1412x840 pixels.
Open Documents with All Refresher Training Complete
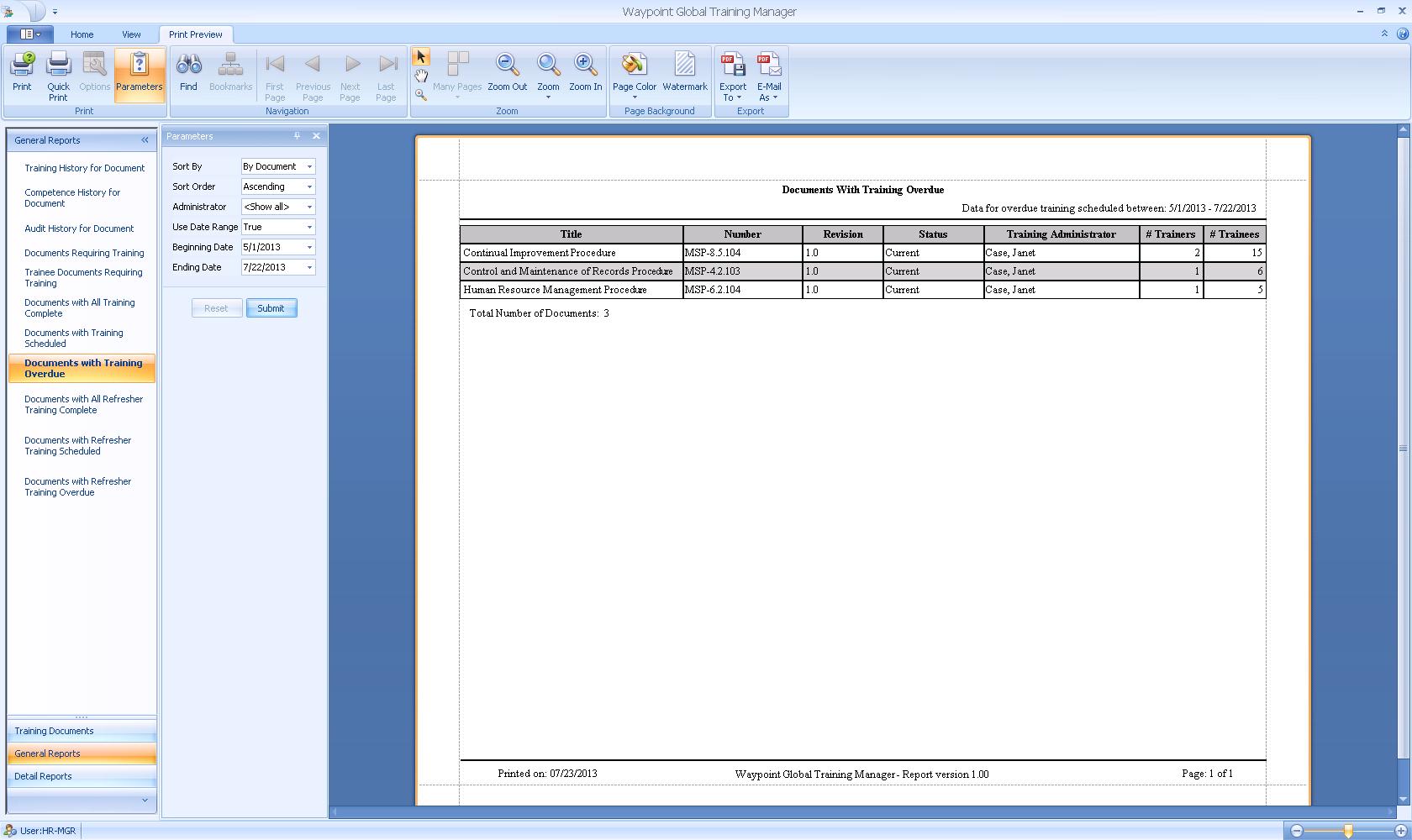point(83,405)
